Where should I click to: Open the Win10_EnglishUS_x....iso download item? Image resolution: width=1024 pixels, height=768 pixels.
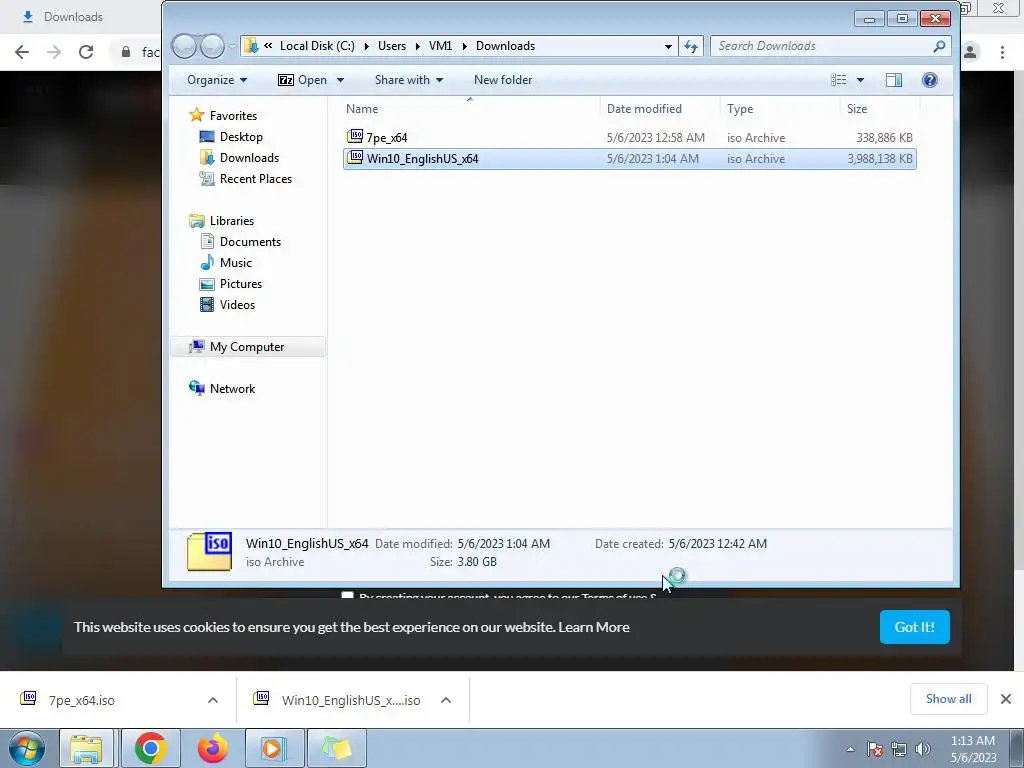pyautogui.click(x=351, y=700)
